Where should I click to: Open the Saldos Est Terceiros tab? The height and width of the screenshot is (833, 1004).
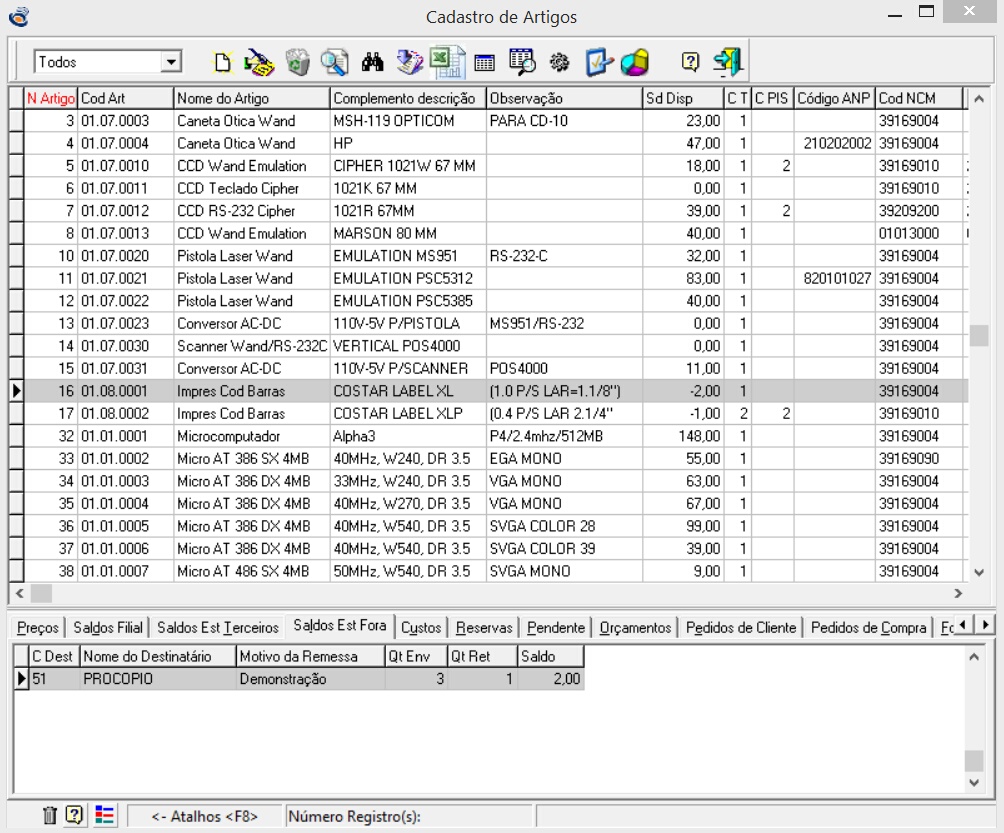(218, 627)
